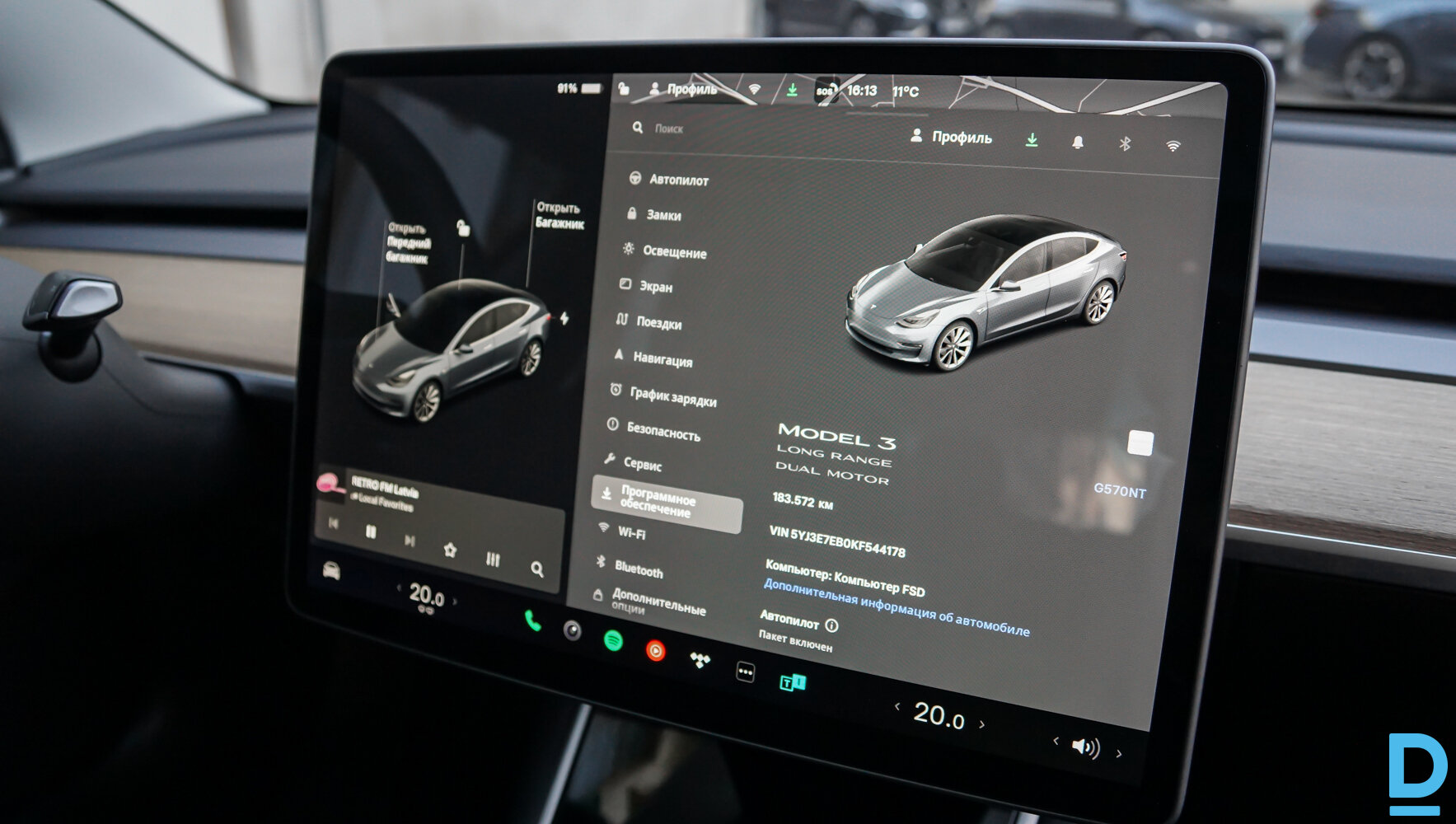The image size is (1456, 824).
Task: Pause the radio playback
Action: coord(371,532)
